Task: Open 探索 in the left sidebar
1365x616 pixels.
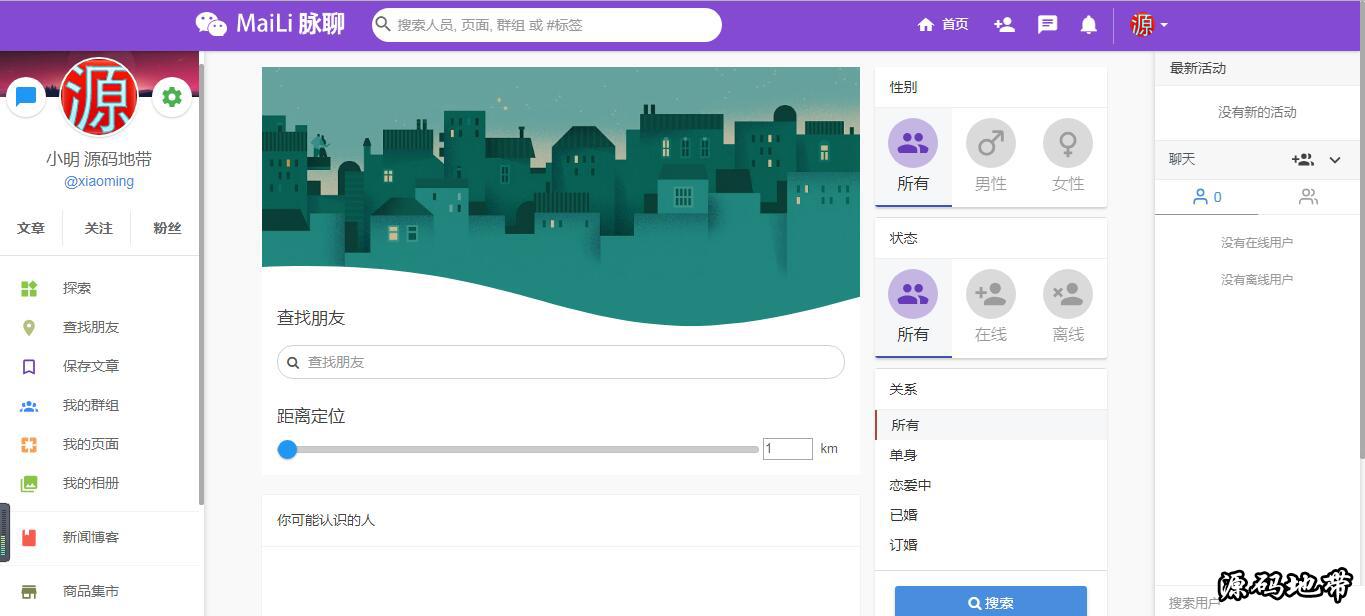Action: click(76, 288)
